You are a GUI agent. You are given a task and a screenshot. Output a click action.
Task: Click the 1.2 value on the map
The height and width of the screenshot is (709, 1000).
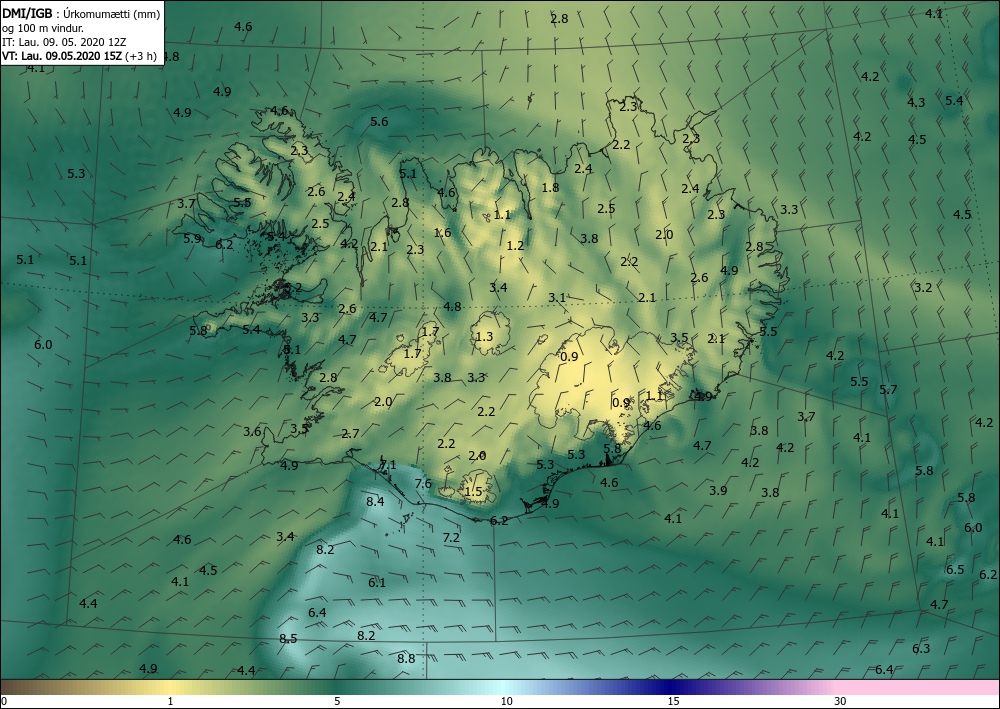pyautogui.click(x=515, y=245)
